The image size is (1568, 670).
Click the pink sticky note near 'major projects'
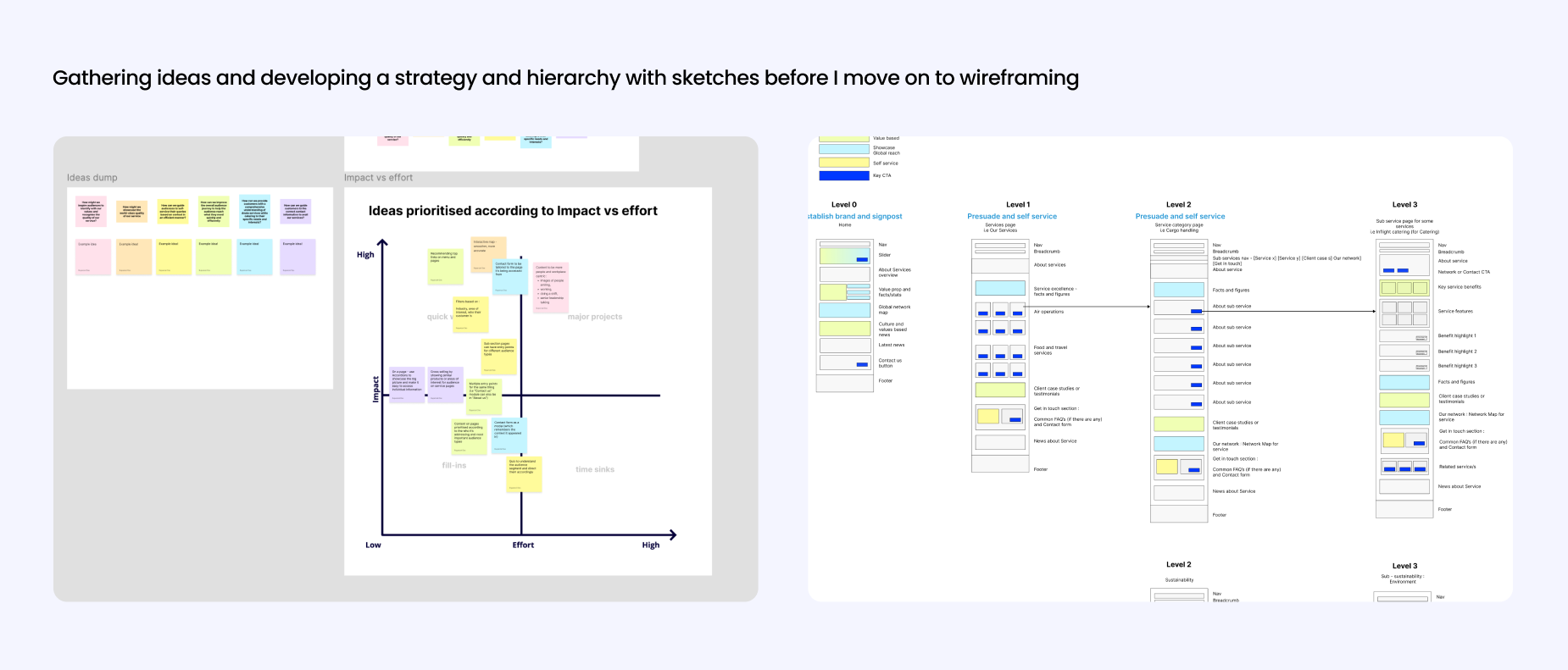550,287
